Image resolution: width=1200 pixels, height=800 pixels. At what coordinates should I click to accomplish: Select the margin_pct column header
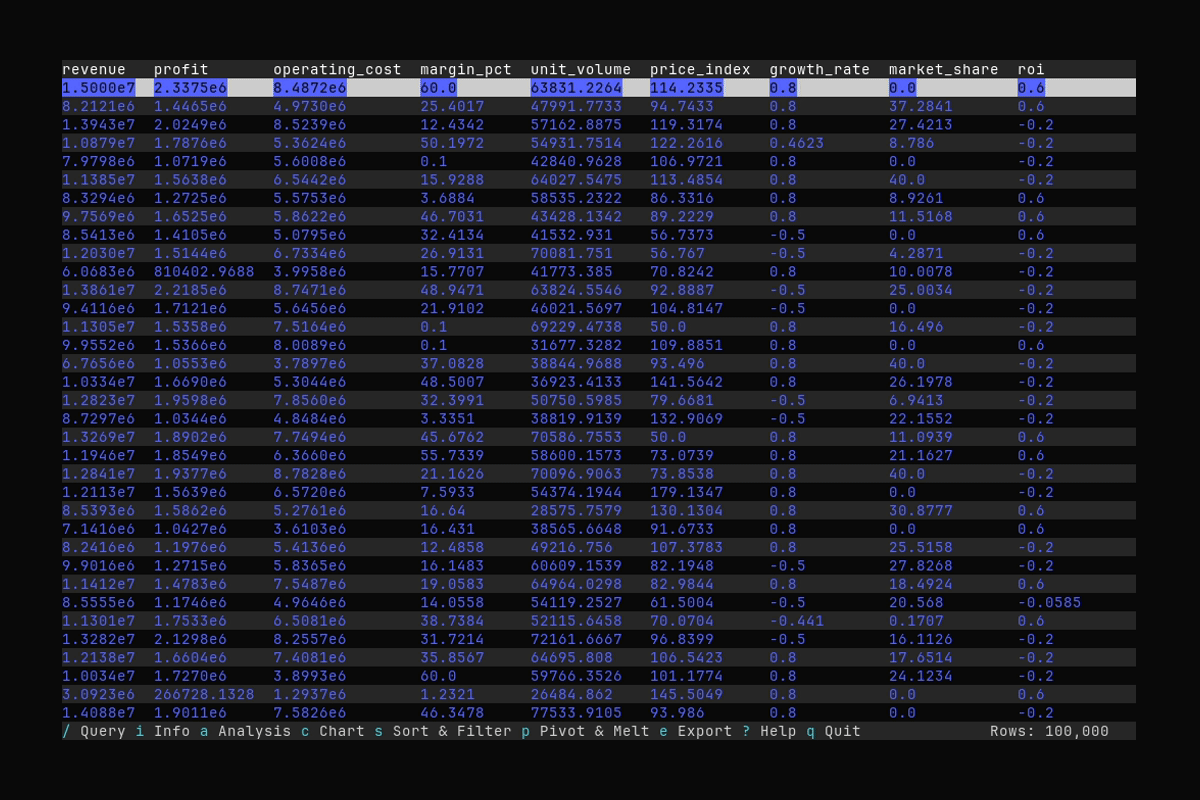(x=466, y=69)
